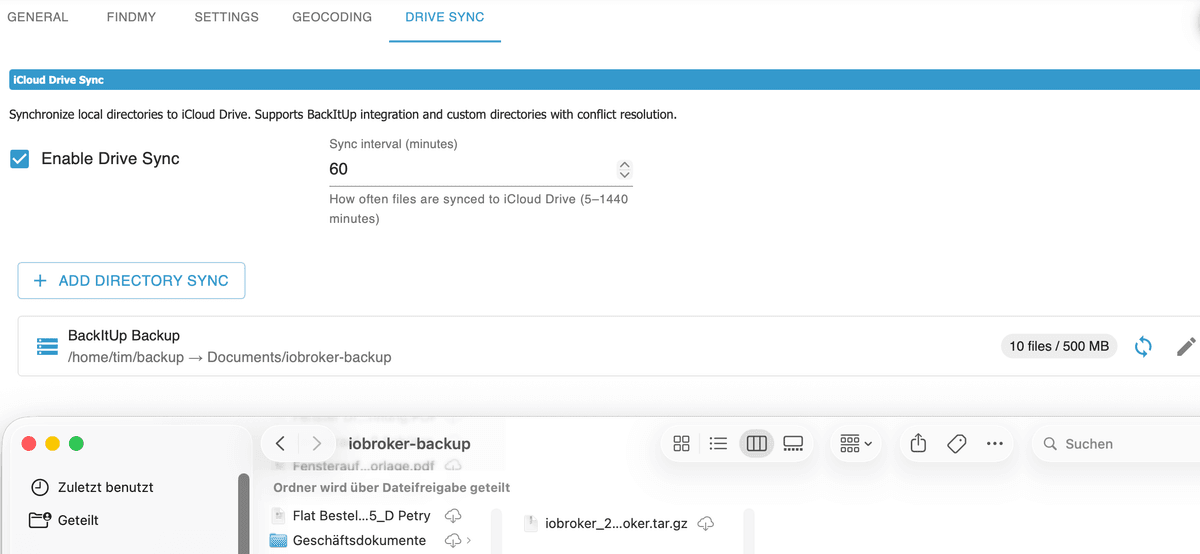Open the Finder tags icon
1200x554 pixels.
(956, 443)
